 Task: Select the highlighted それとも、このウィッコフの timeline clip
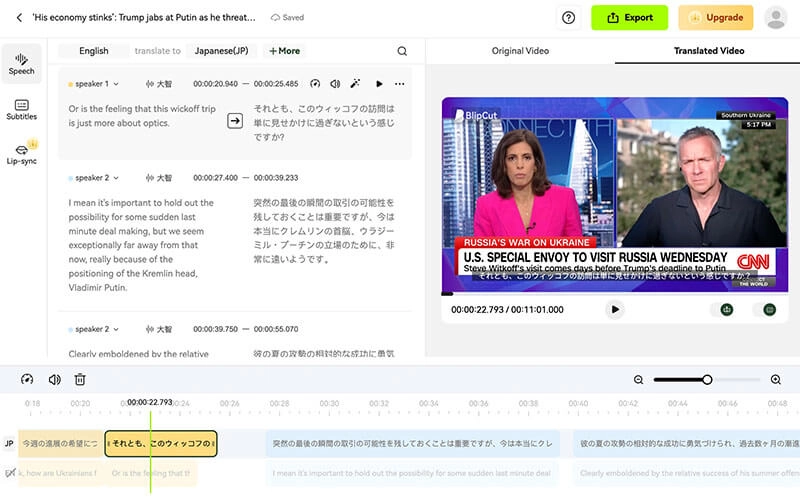click(x=161, y=444)
